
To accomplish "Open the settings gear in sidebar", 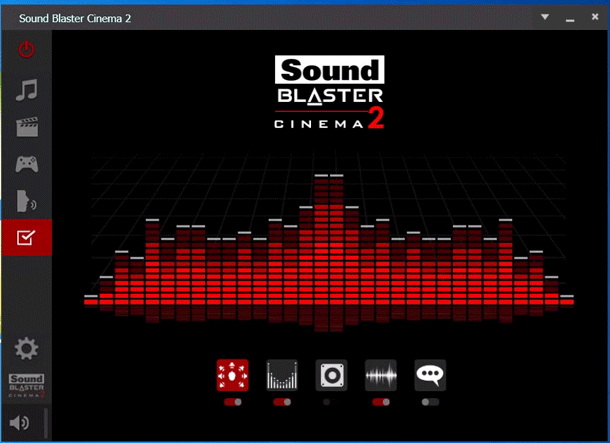I will pos(26,349).
